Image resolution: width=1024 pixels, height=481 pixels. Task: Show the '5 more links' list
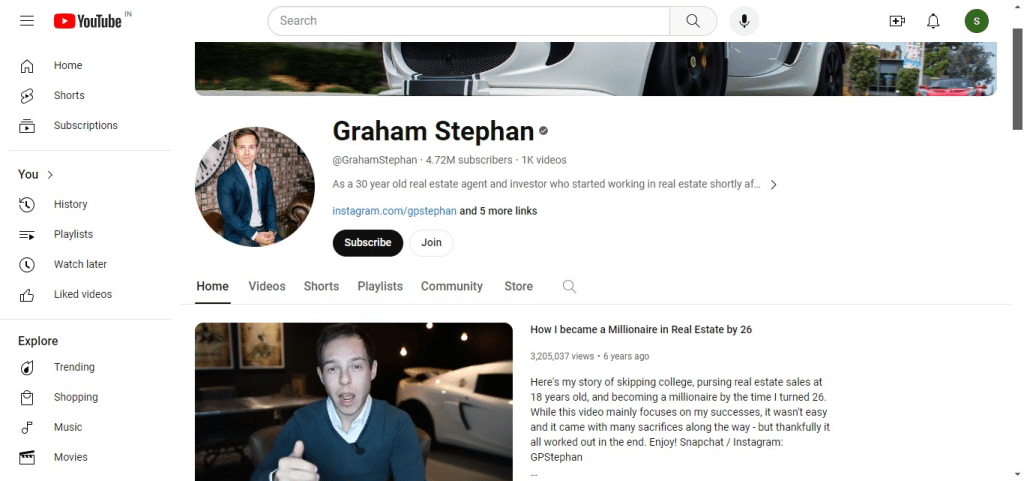coord(498,211)
